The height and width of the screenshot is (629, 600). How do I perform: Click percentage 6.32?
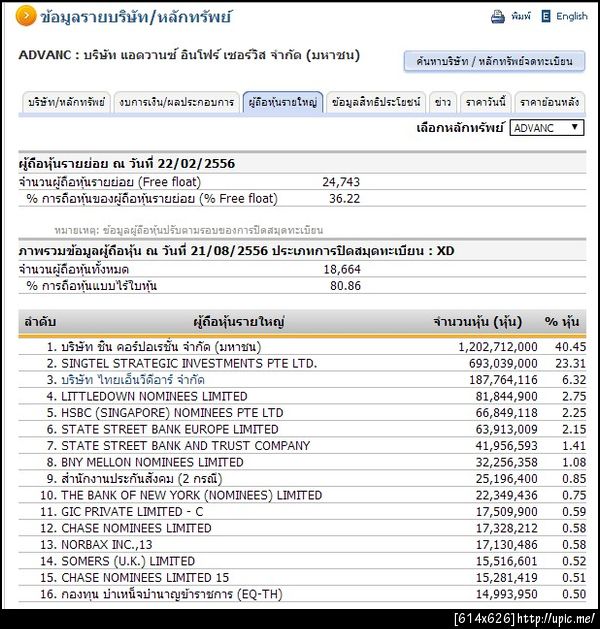coord(574,380)
